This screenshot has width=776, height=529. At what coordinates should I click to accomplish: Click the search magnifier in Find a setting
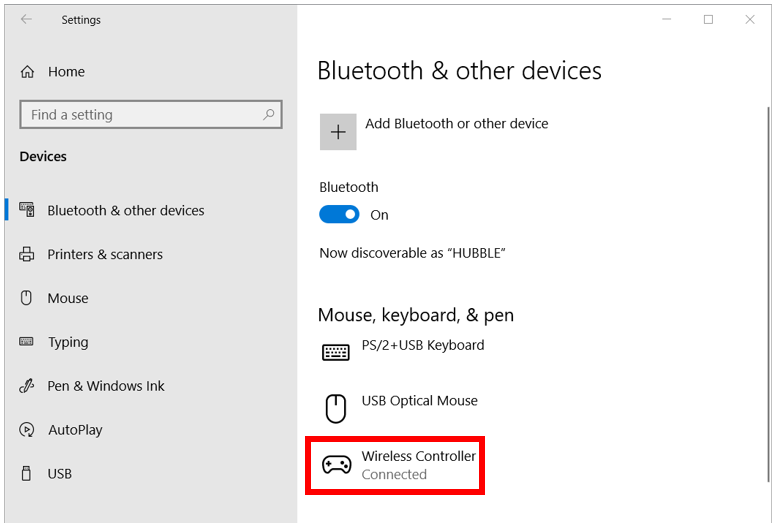coord(269,115)
